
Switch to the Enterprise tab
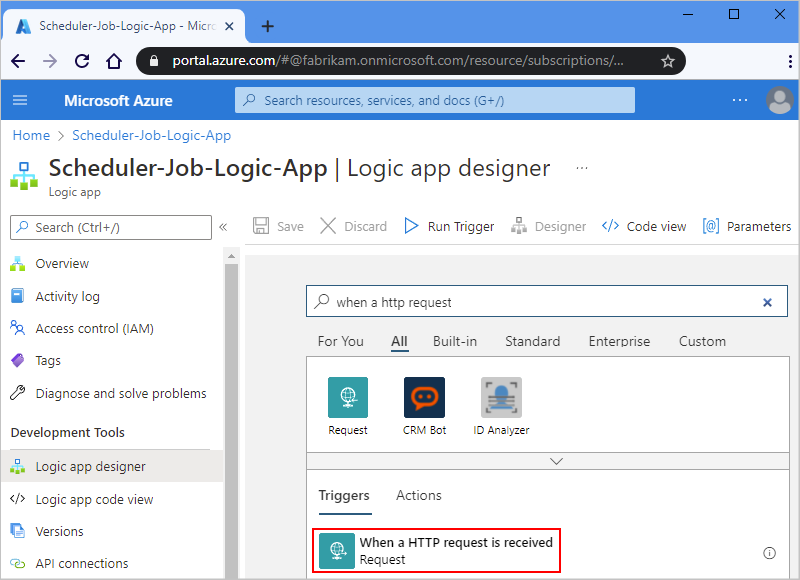[x=619, y=341]
